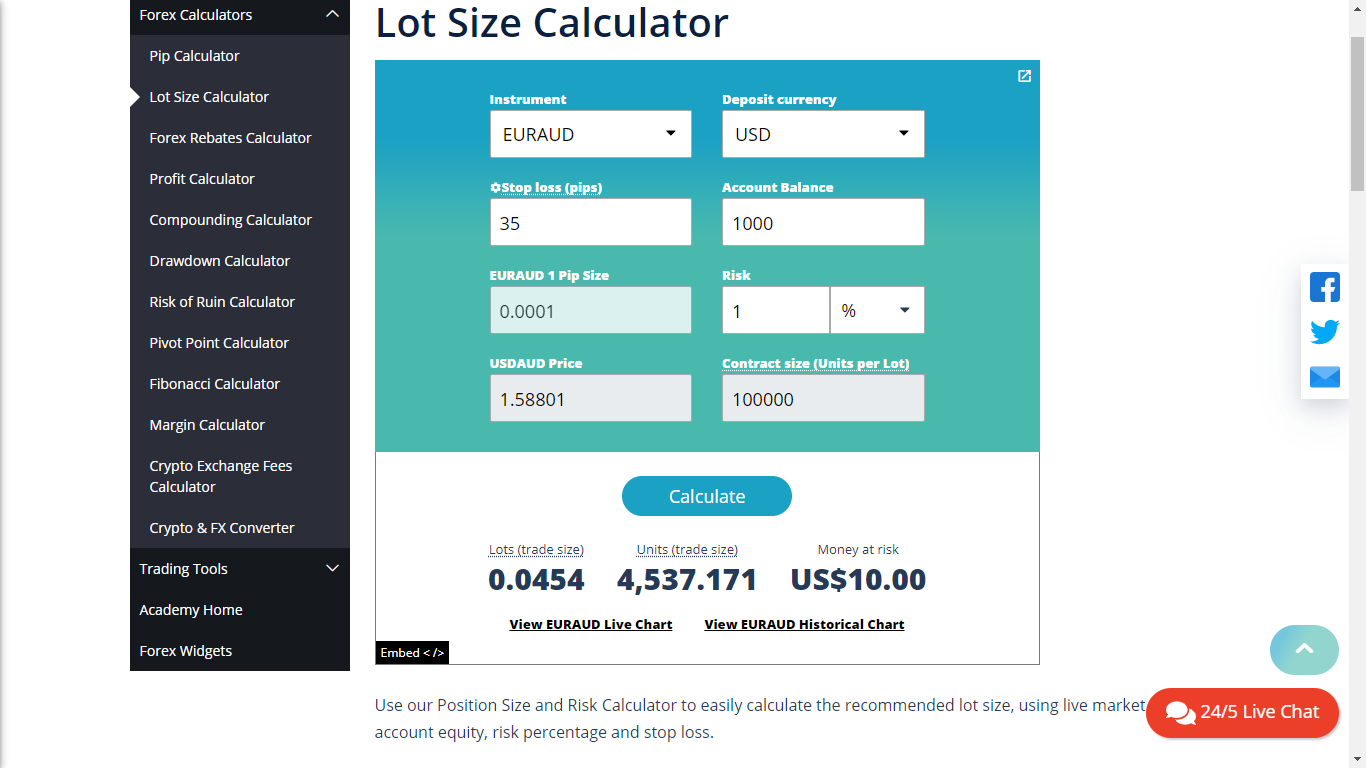Click the stop loss gear settings icon
Image resolution: width=1366 pixels, height=768 pixels.
point(495,188)
